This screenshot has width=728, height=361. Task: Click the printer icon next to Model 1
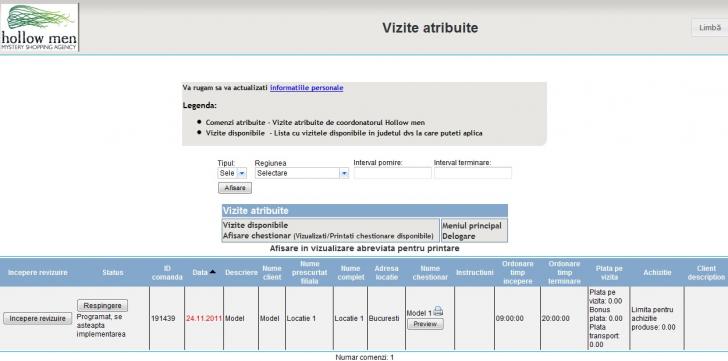tap(438, 312)
